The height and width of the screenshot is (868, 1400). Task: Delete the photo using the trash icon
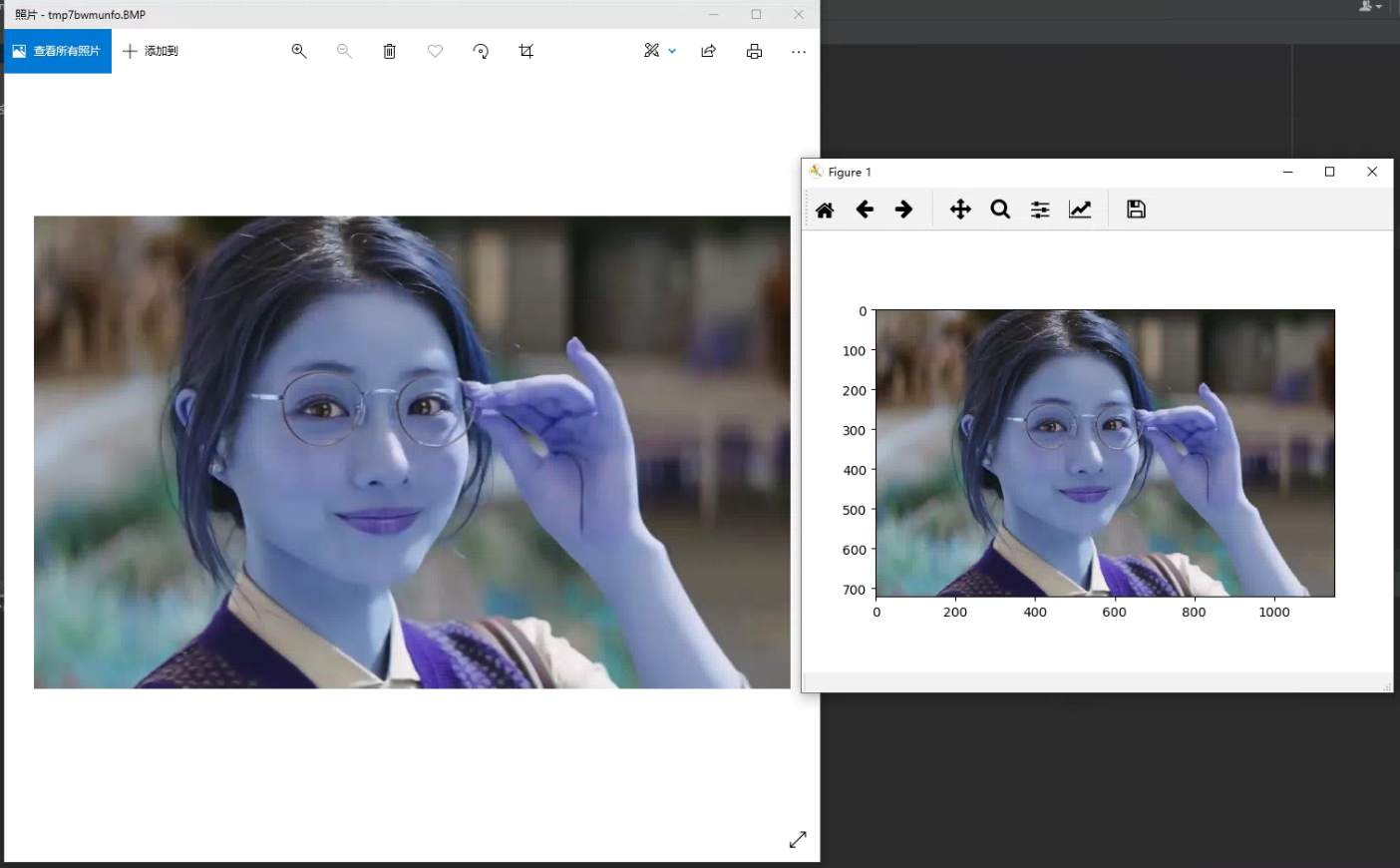[390, 51]
